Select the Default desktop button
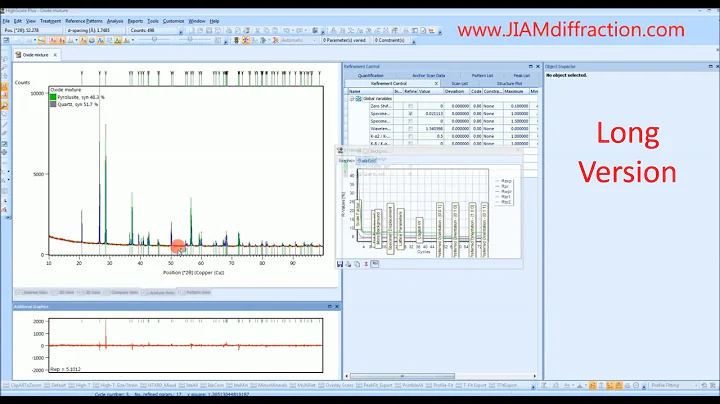This screenshot has height=404, width=720. coord(55,386)
